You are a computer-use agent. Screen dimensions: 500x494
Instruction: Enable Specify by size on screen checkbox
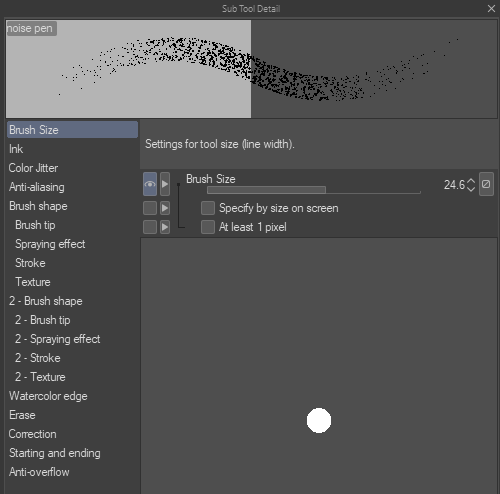pyautogui.click(x=208, y=208)
